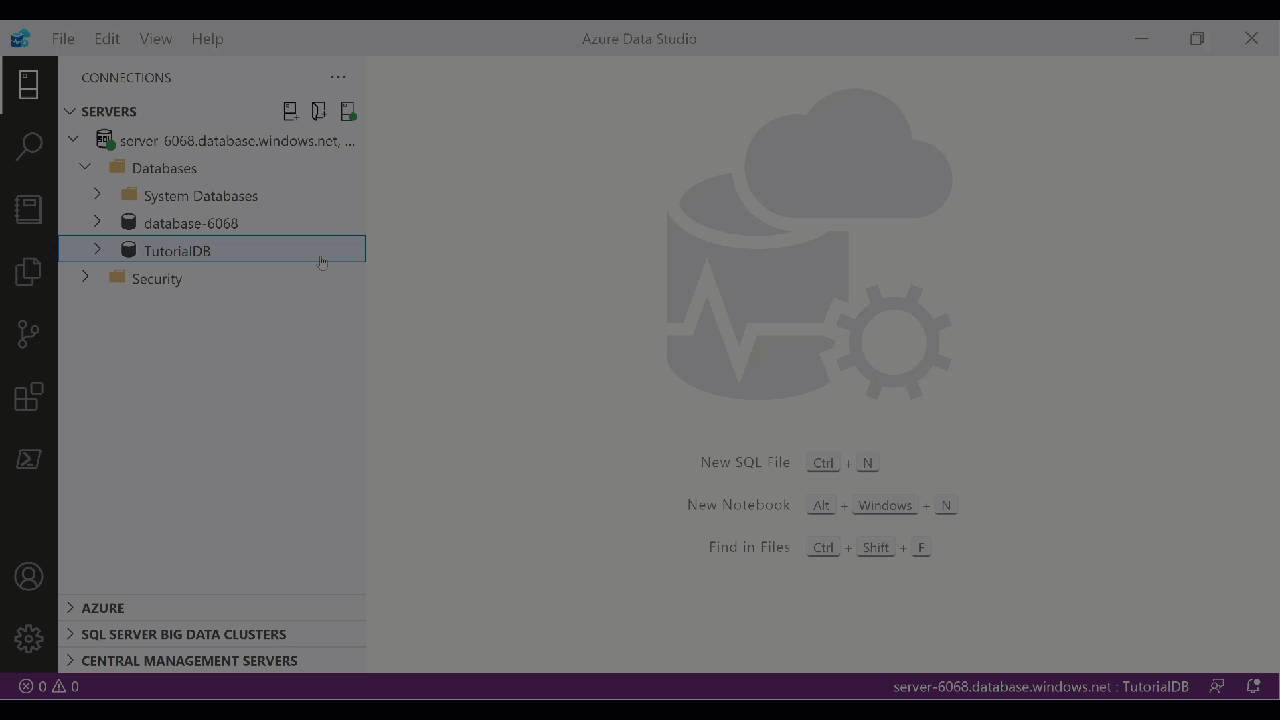Viewport: 1280px width, 720px height.
Task: Click the Windows key hint
Action: pos(885,505)
